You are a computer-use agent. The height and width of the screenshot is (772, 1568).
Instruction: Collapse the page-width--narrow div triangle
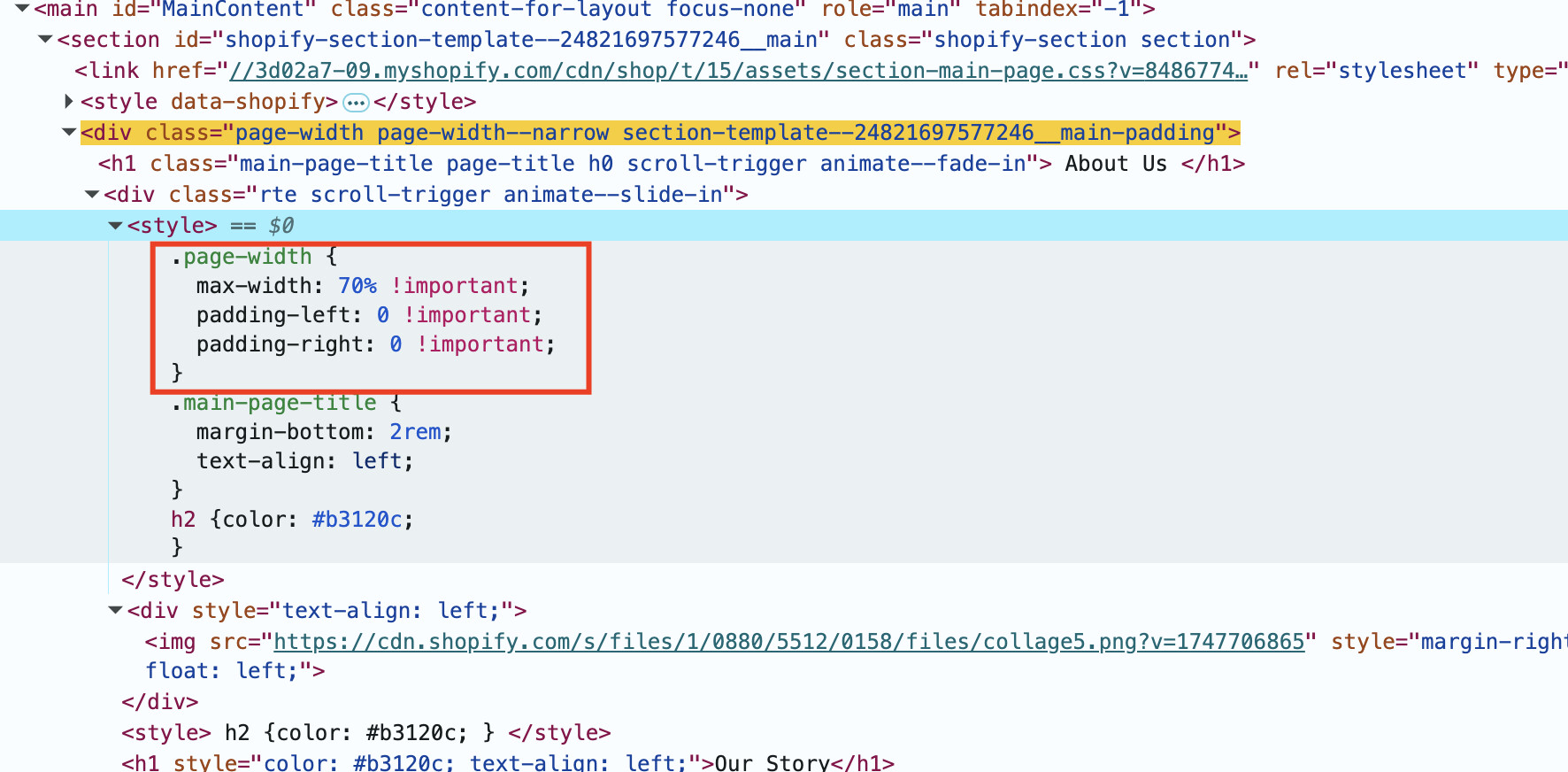[68, 132]
